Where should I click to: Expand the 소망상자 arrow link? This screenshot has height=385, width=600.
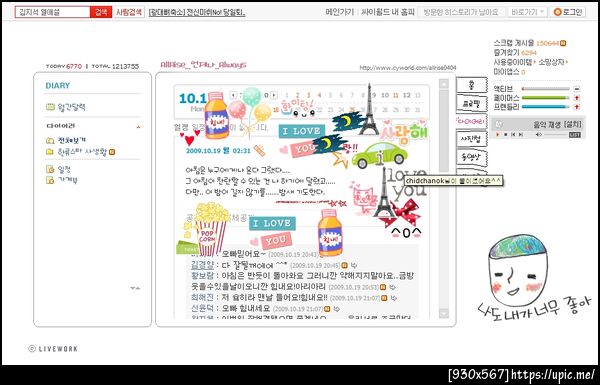coord(553,62)
